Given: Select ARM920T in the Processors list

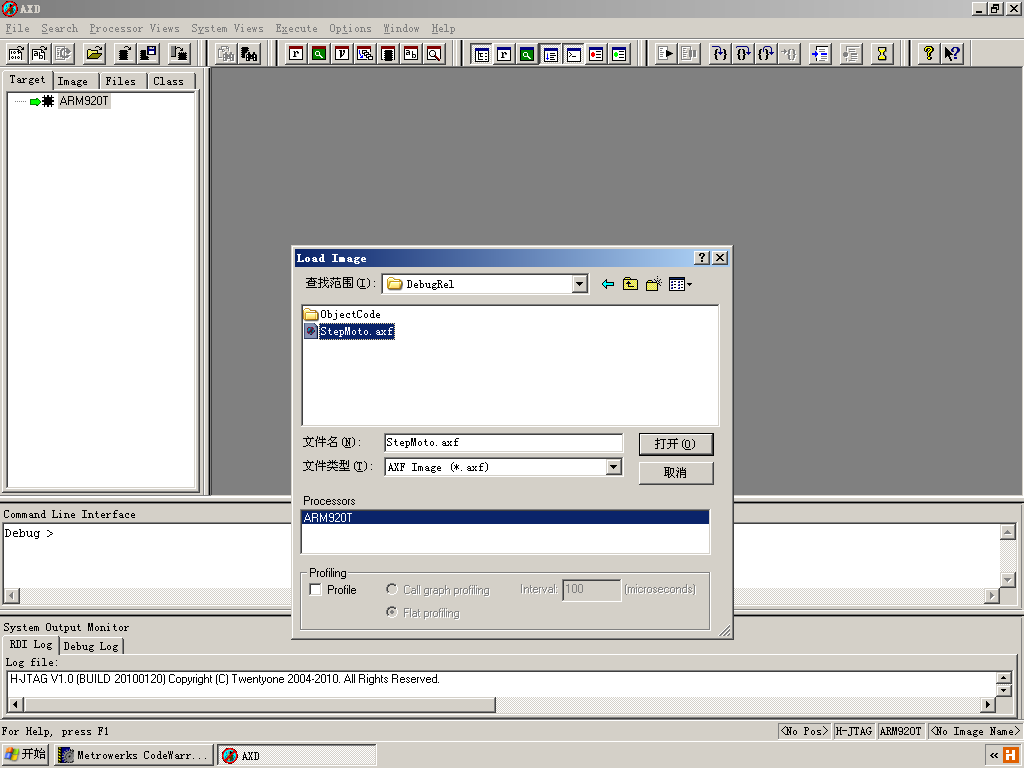Looking at the screenshot, I should tap(505, 518).
